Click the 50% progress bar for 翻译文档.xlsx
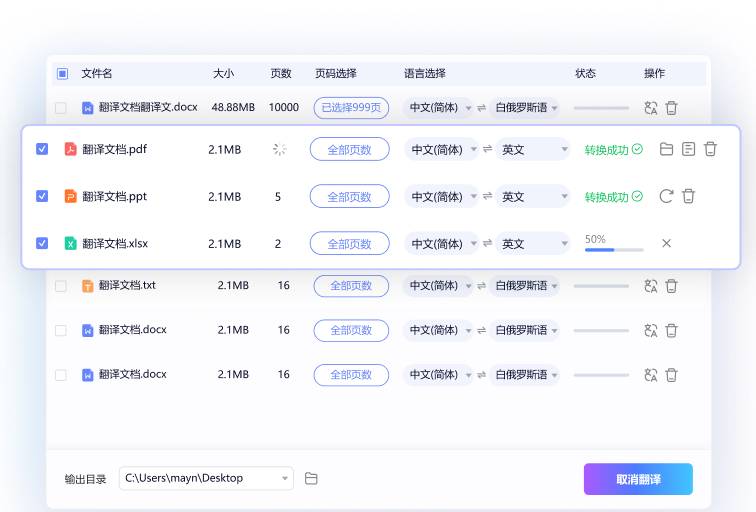Viewport: 756px width, 512px height. [614, 250]
